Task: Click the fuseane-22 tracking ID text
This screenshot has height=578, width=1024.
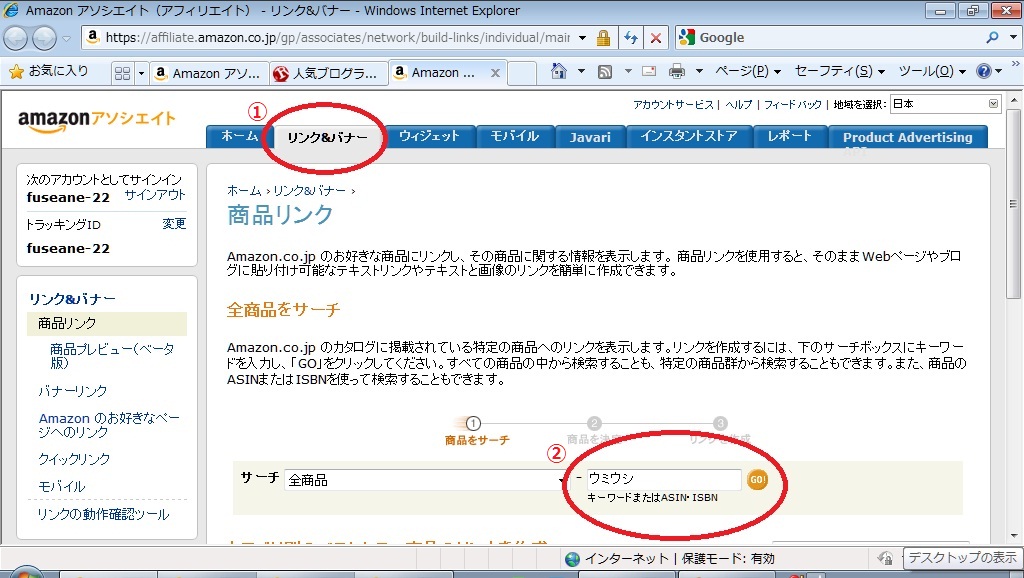Action: [x=68, y=248]
